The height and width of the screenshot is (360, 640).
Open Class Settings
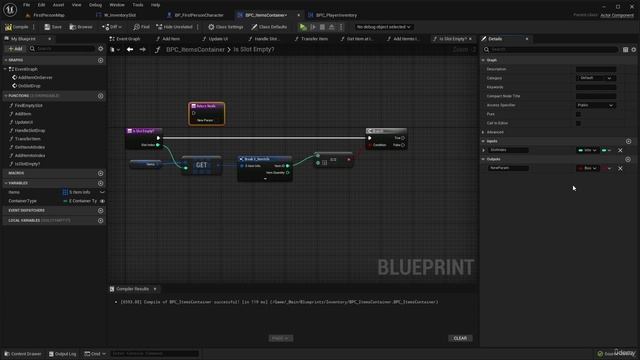coord(226,27)
